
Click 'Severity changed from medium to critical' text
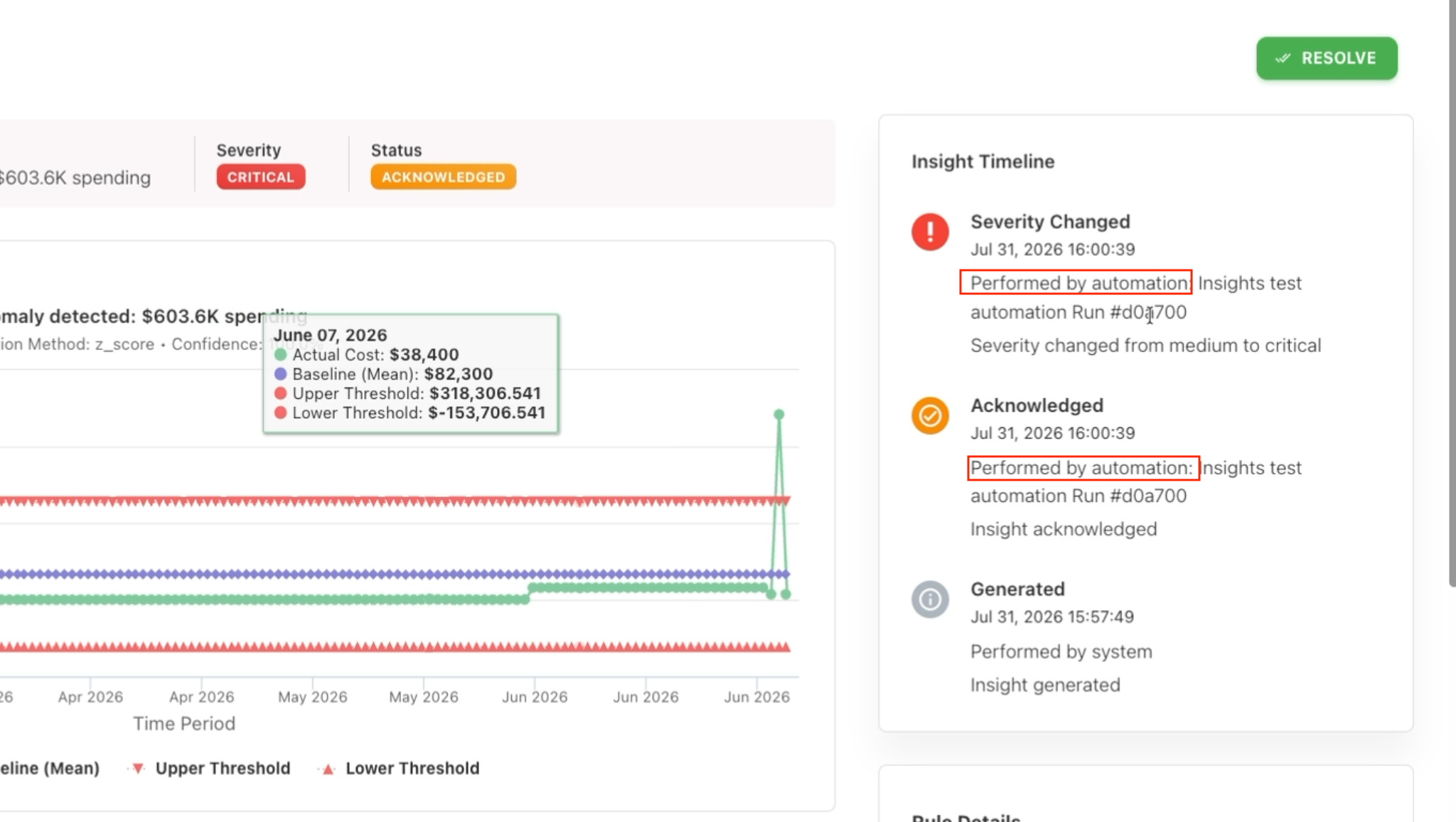(x=1145, y=346)
